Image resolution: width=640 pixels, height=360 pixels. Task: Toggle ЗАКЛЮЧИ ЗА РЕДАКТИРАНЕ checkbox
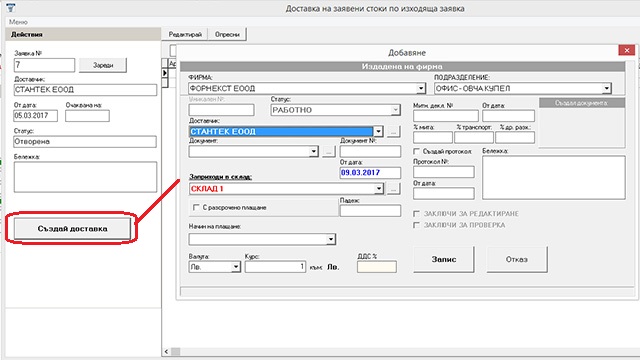tap(417, 213)
